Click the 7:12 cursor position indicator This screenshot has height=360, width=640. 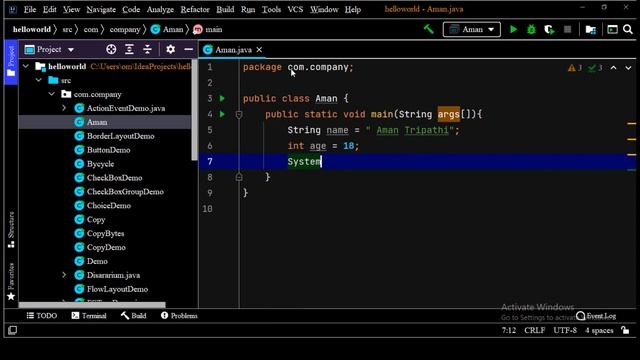[x=509, y=330]
